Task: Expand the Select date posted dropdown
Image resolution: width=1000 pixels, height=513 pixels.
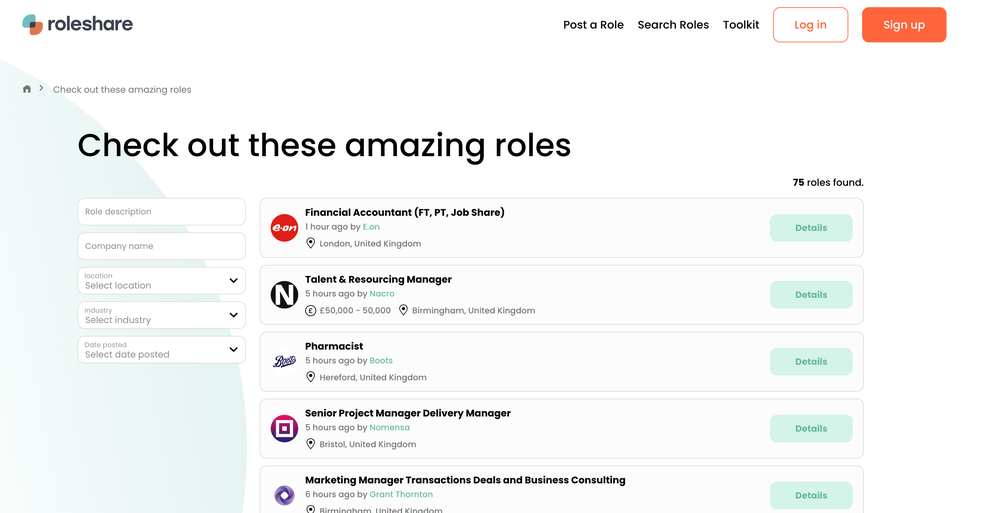Action: 161,350
